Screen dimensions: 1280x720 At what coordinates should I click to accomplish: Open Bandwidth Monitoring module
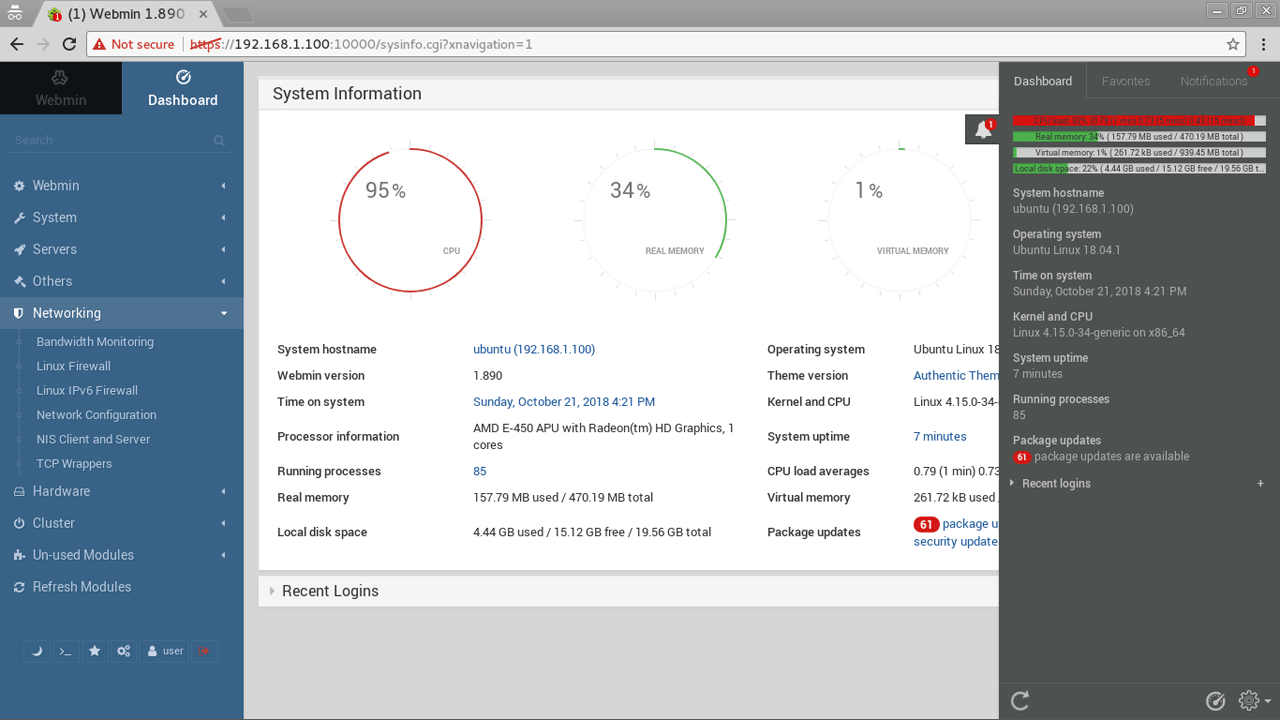(x=95, y=342)
